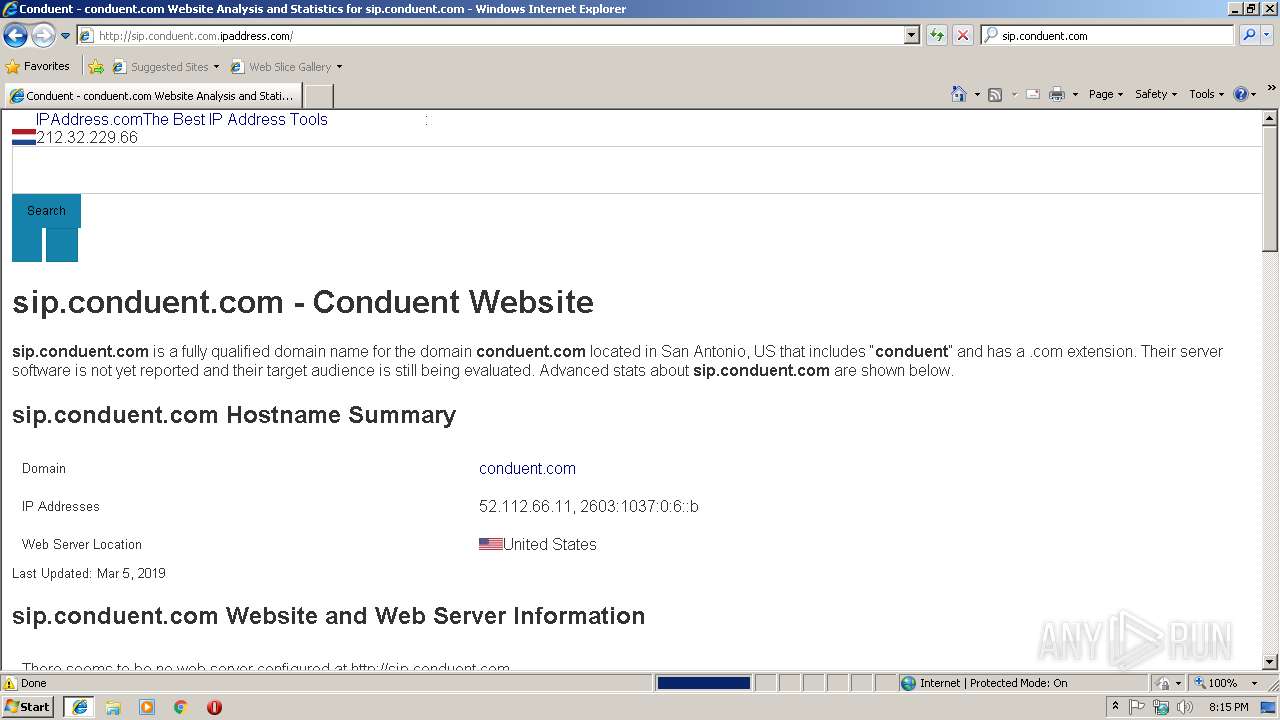Go forward with the browser Forward arrow
Image resolution: width=1280 pixels, height=720 pixels.
click(x=43, y=35)
